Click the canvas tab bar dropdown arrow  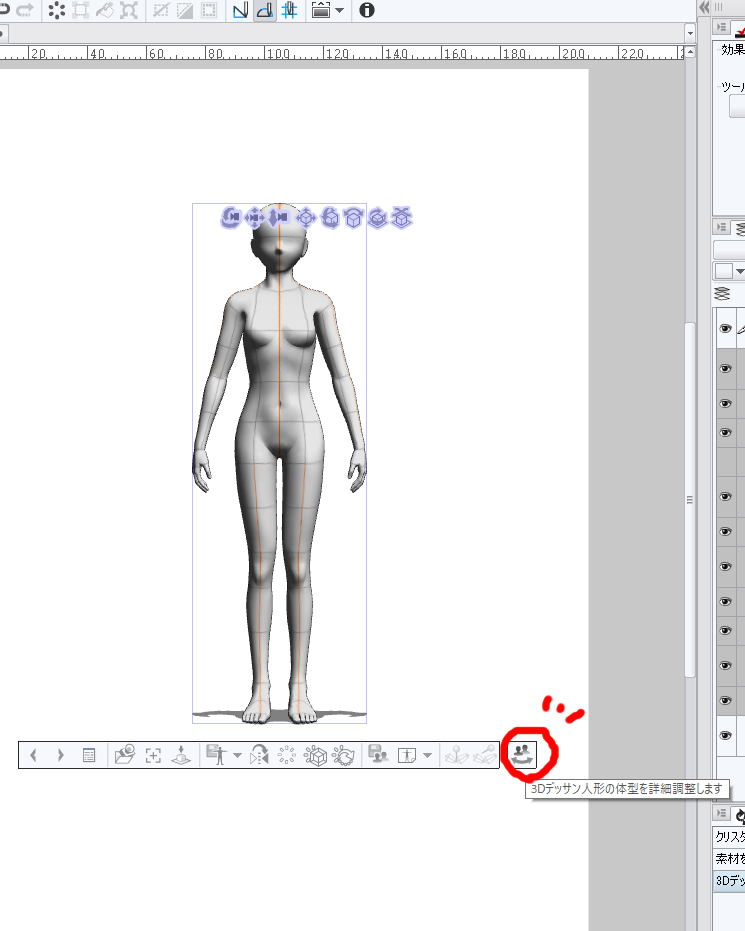(x=690, y=33)
